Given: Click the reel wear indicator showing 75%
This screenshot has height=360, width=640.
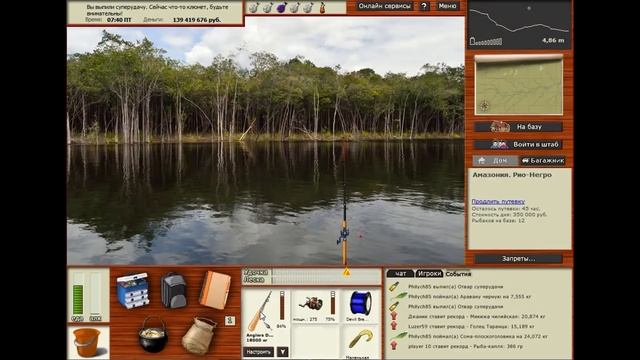Looking at the screenshot, I should click(x=333, y=303).
